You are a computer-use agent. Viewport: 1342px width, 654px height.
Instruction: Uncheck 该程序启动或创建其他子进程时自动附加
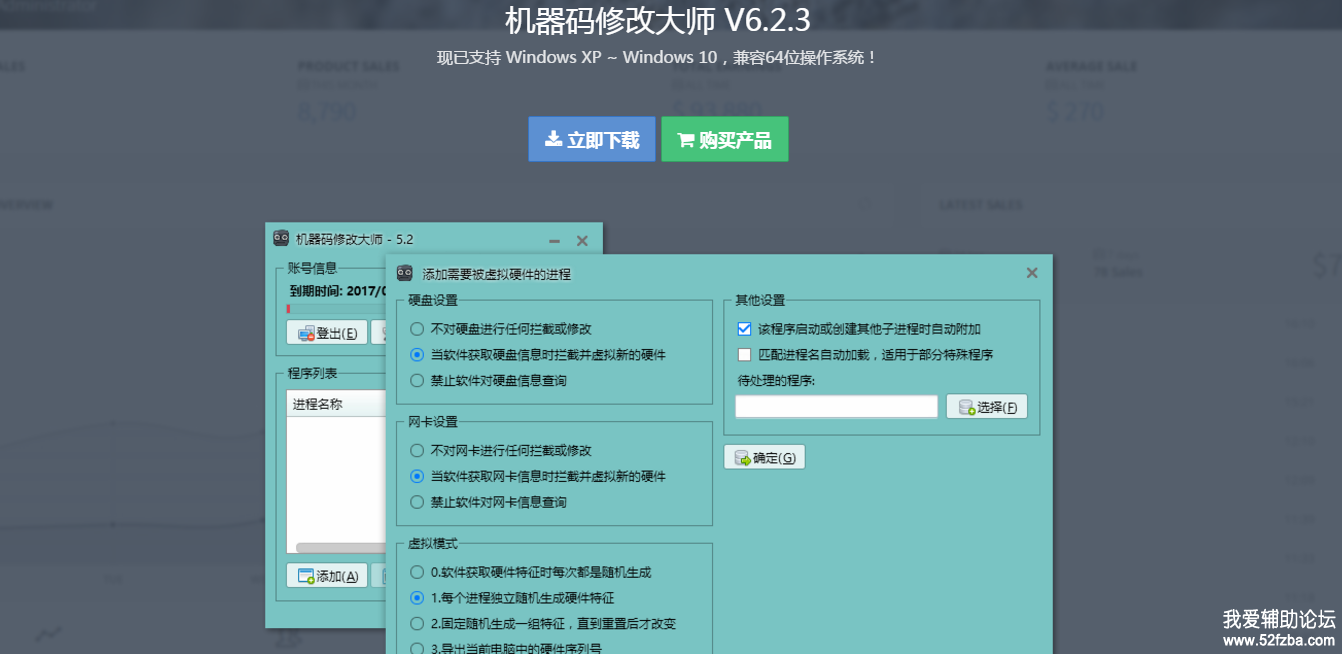point(743,329)
